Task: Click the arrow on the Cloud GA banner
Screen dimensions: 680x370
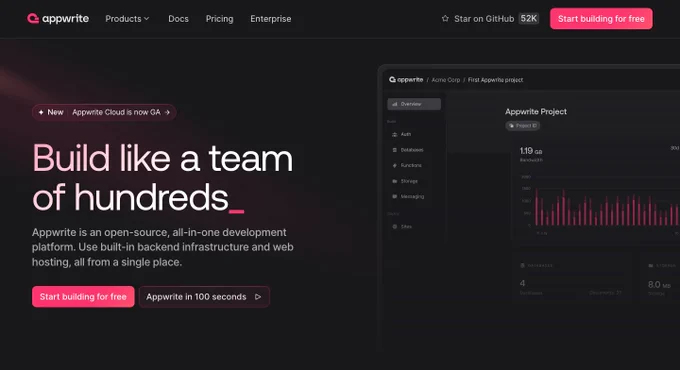Action: (167, 112)
